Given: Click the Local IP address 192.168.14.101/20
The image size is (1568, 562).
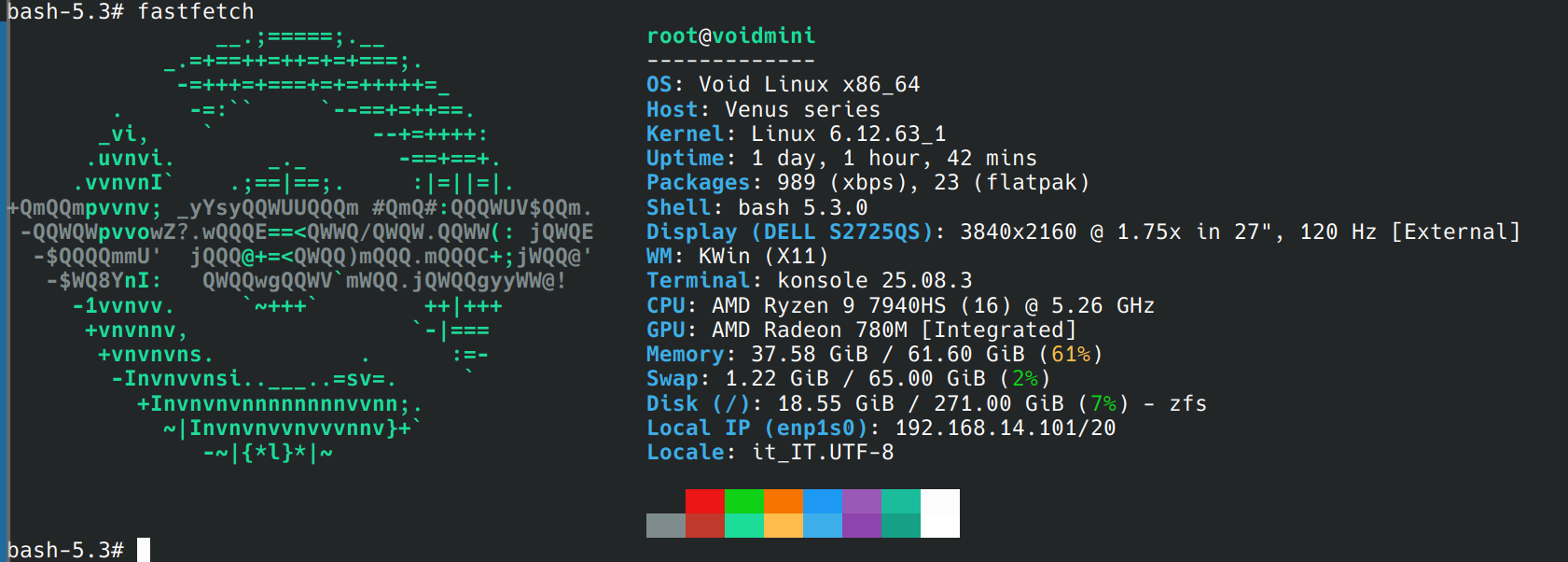Looking at the screenshot, I should pos(1005,428).
